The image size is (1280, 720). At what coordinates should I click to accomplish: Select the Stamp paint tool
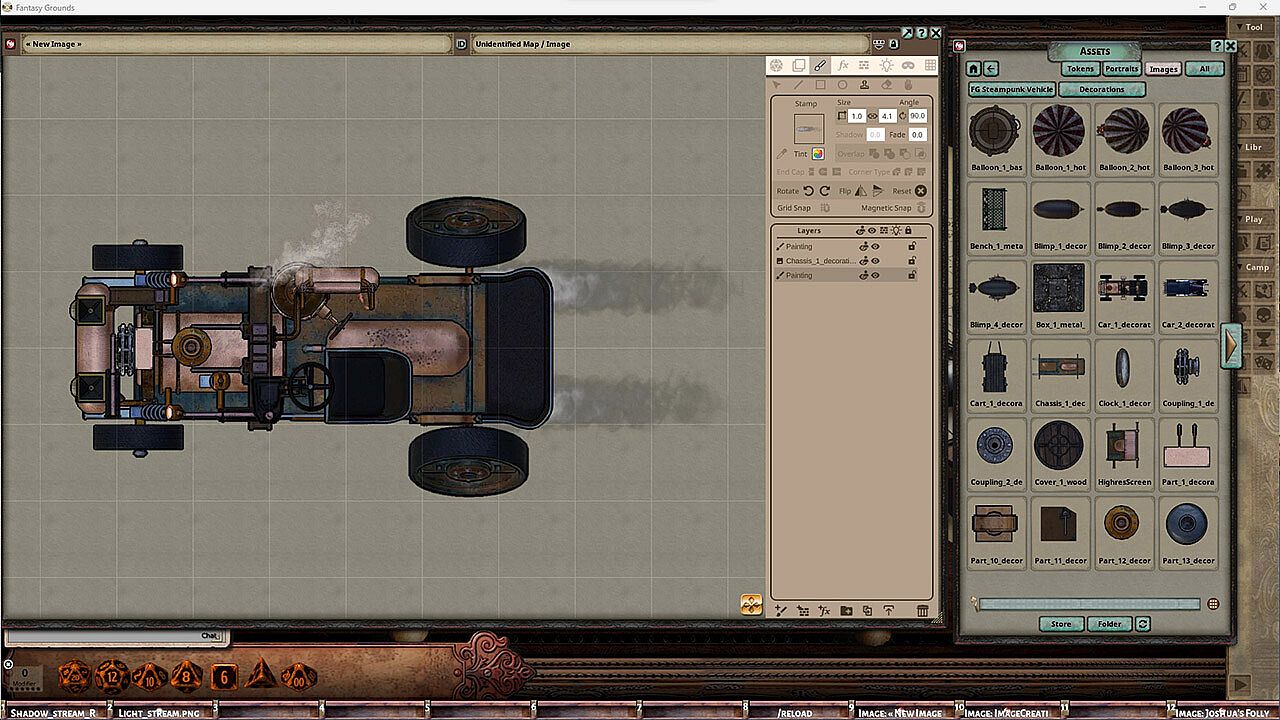point(864,85)
